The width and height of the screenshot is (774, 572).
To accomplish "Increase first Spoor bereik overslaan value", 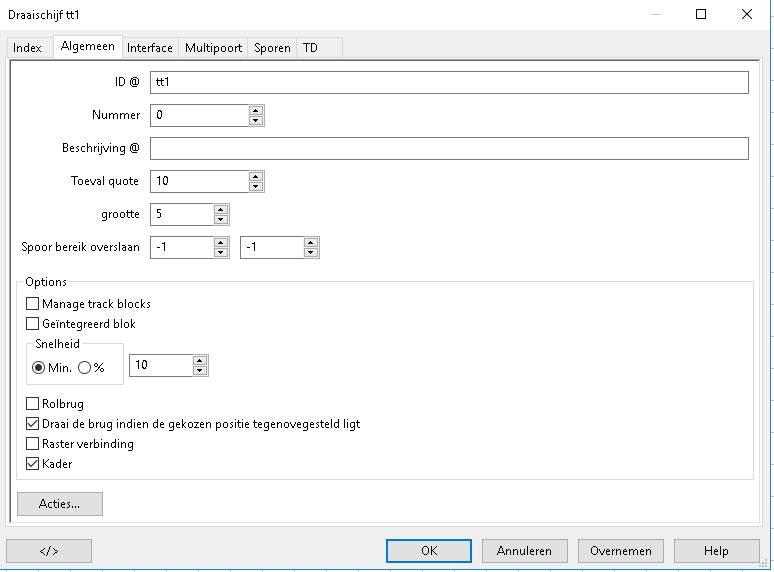I will point(221,242).
